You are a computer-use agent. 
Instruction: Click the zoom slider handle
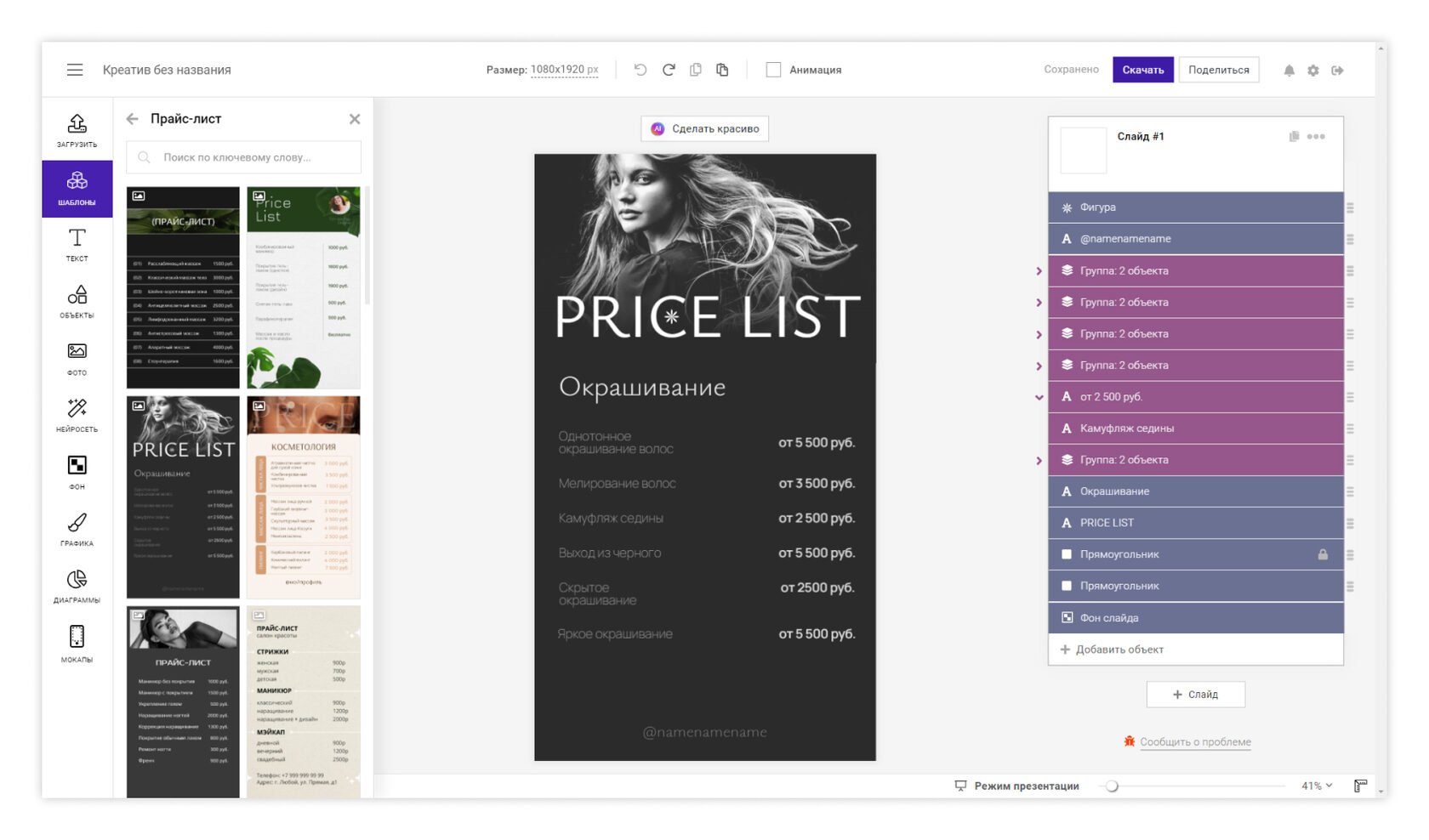pyautogui.click(x=1112, y=786)
